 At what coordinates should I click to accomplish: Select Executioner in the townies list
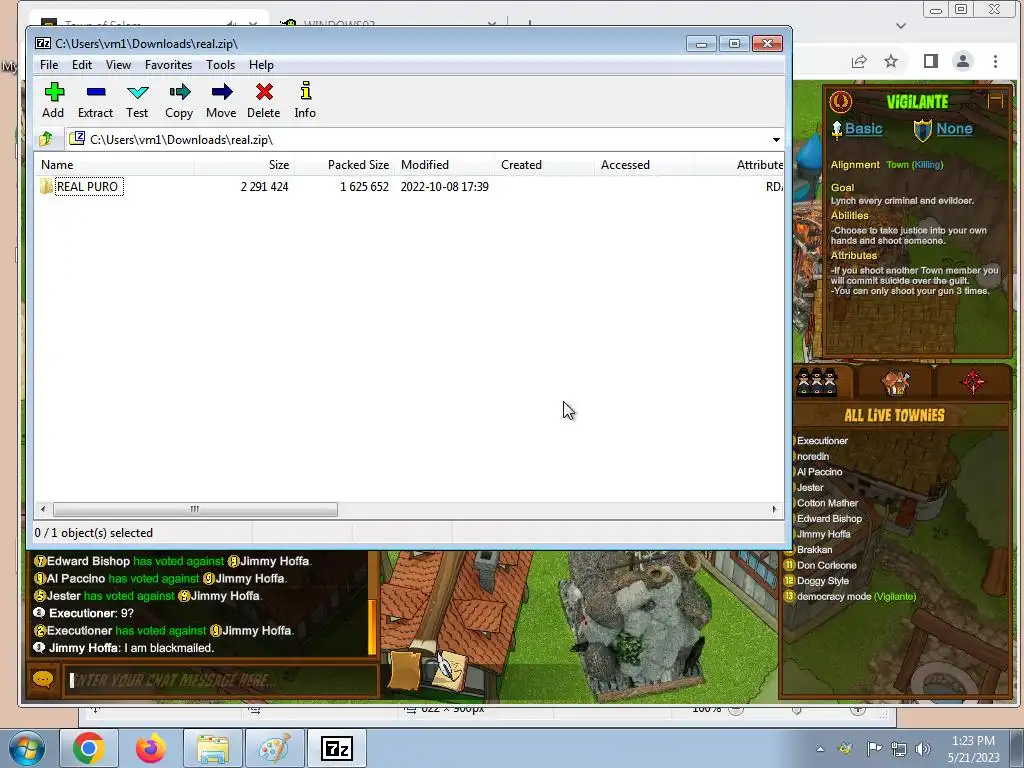click(822, 441)
